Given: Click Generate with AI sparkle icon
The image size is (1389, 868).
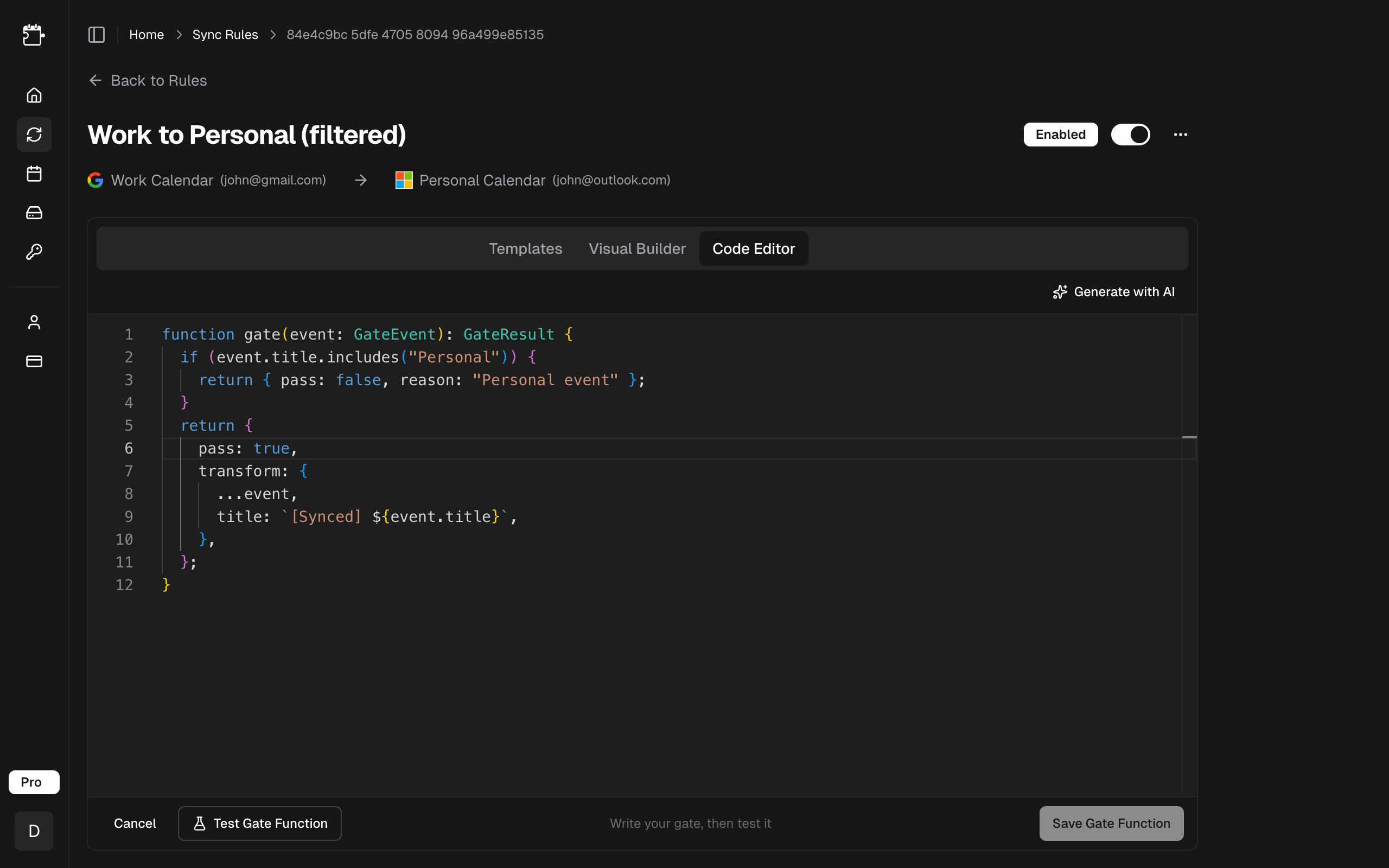Looking at the screenshot, I should coord(1060,292).
